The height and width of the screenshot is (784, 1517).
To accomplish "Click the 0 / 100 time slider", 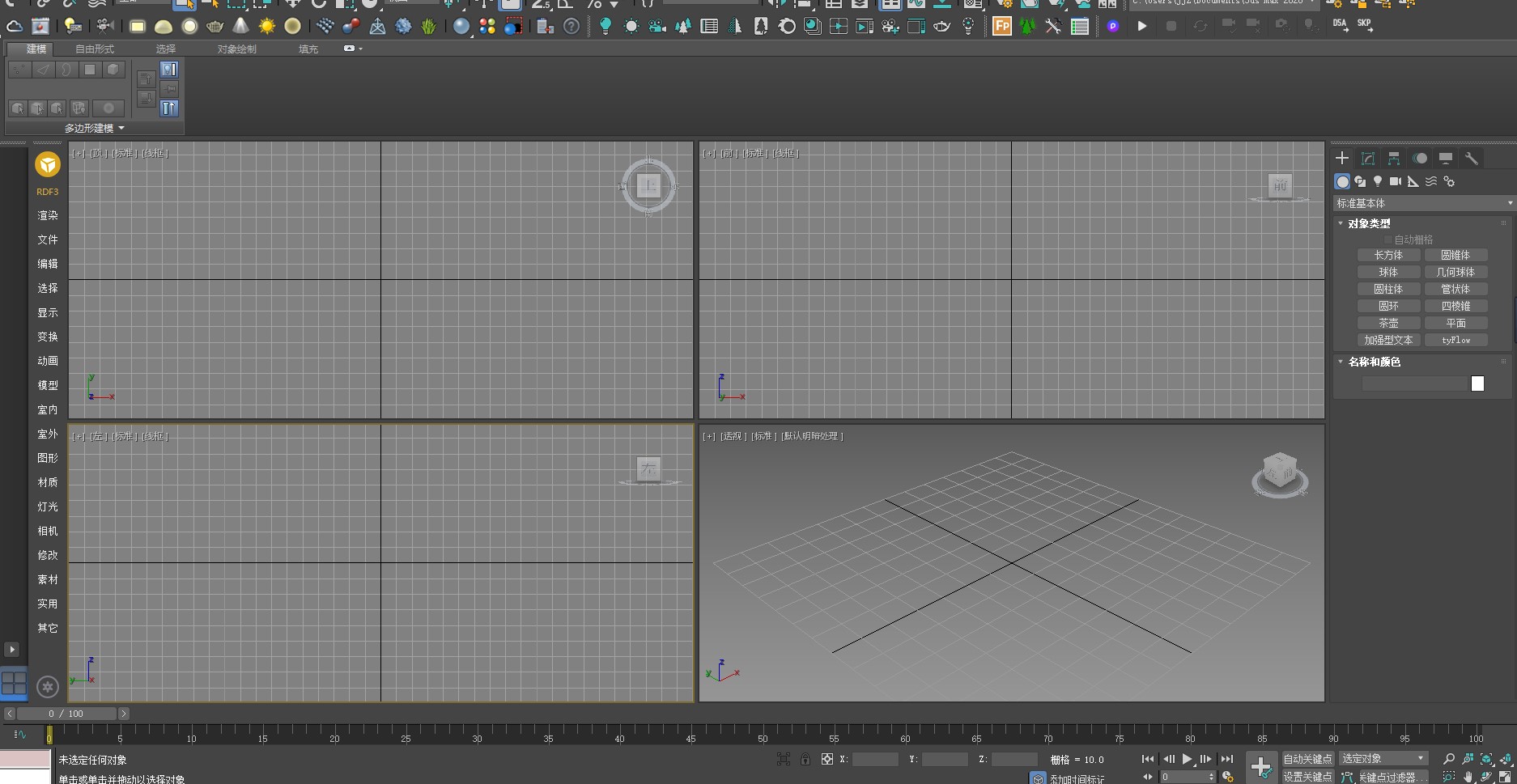I will 66,714.
